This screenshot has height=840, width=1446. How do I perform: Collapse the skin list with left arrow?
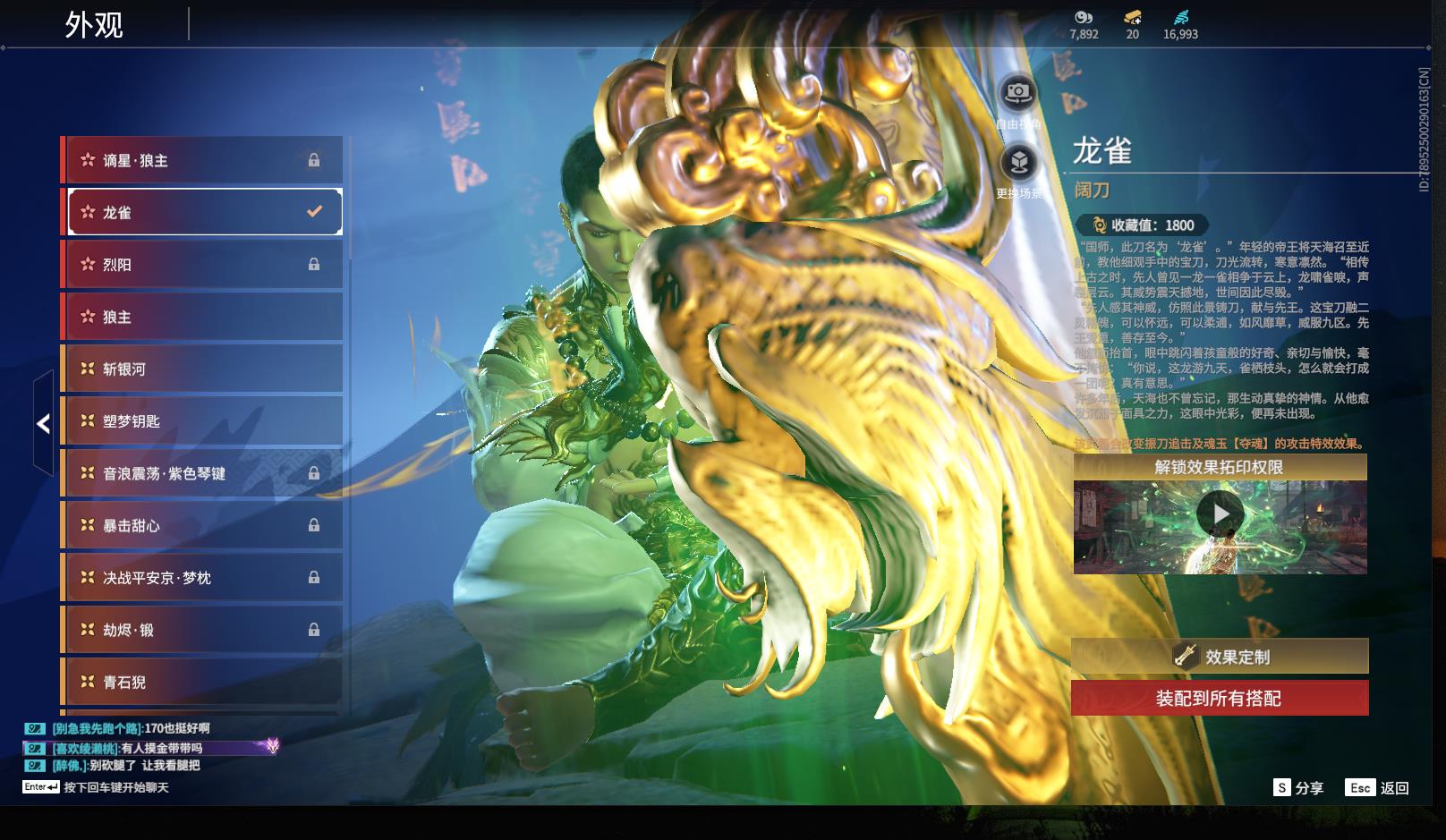click(x=43, y=423)
